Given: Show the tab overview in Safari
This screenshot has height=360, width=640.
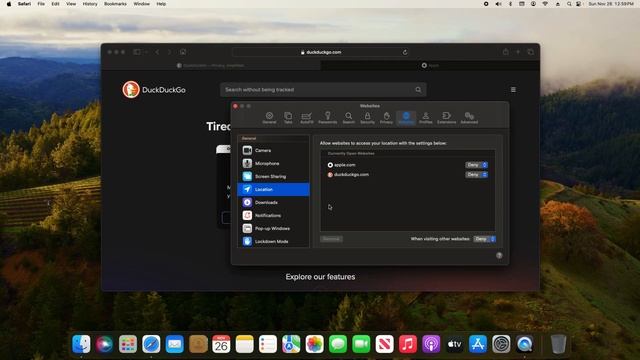Looking at the screenshot, I should click(x=531, y=52).
